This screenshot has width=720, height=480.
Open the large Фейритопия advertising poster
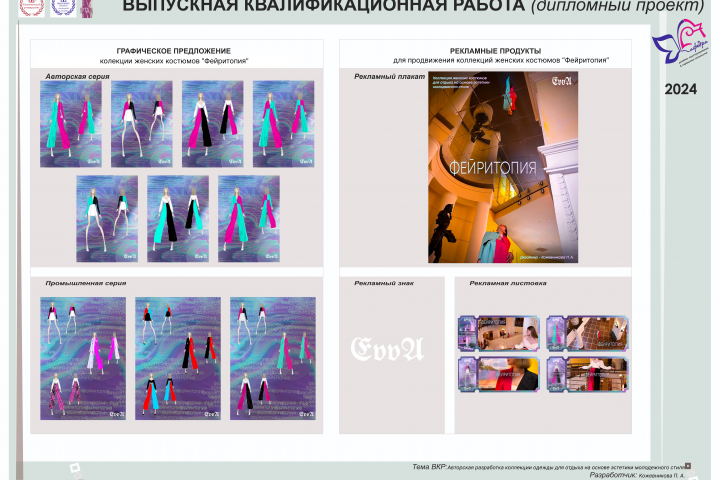[503, 167]
